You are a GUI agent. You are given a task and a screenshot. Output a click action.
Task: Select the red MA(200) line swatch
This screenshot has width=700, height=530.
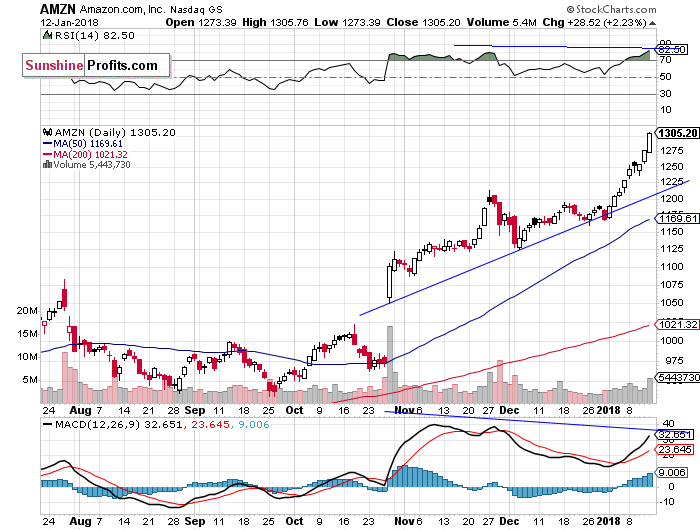[47, 154]
